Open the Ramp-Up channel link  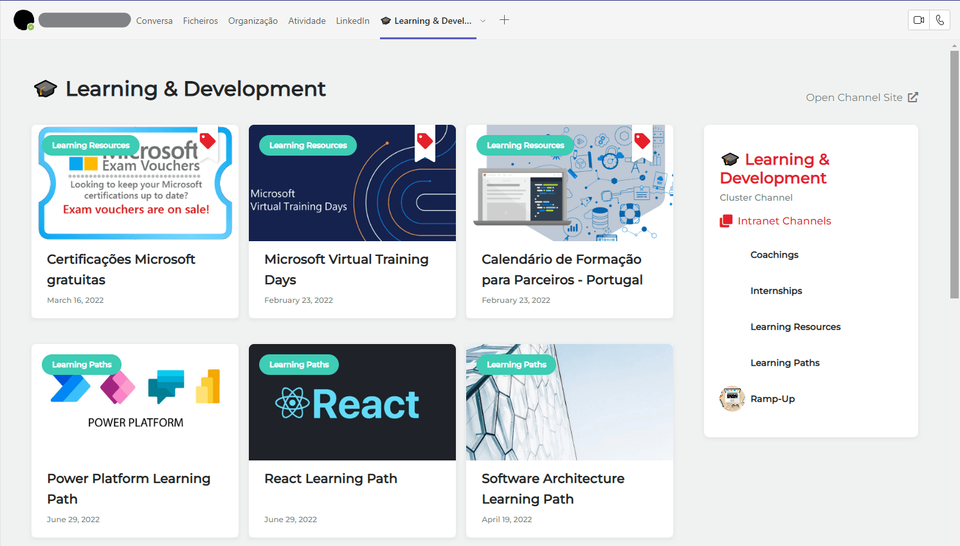pos(773,399)
